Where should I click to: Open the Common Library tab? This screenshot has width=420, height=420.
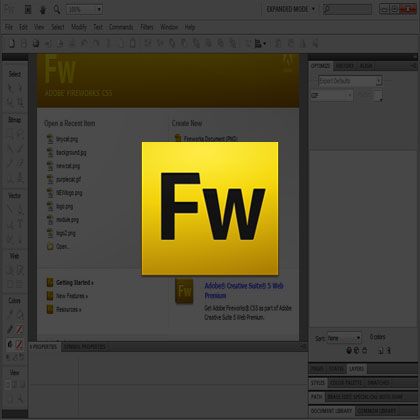(x=377, y=411)
